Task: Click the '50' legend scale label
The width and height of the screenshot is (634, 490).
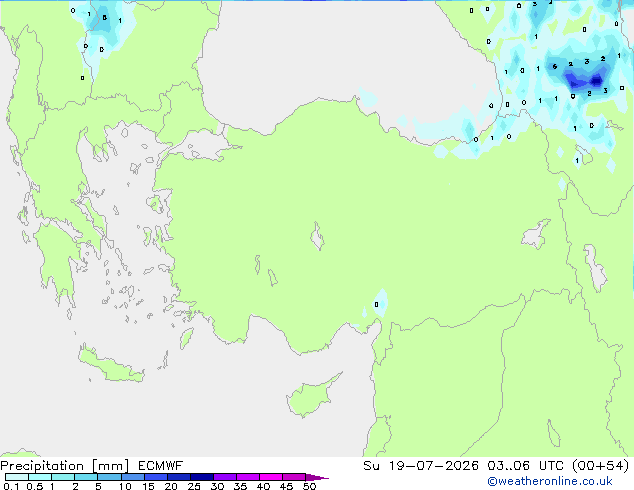Action: click(309, 486)
